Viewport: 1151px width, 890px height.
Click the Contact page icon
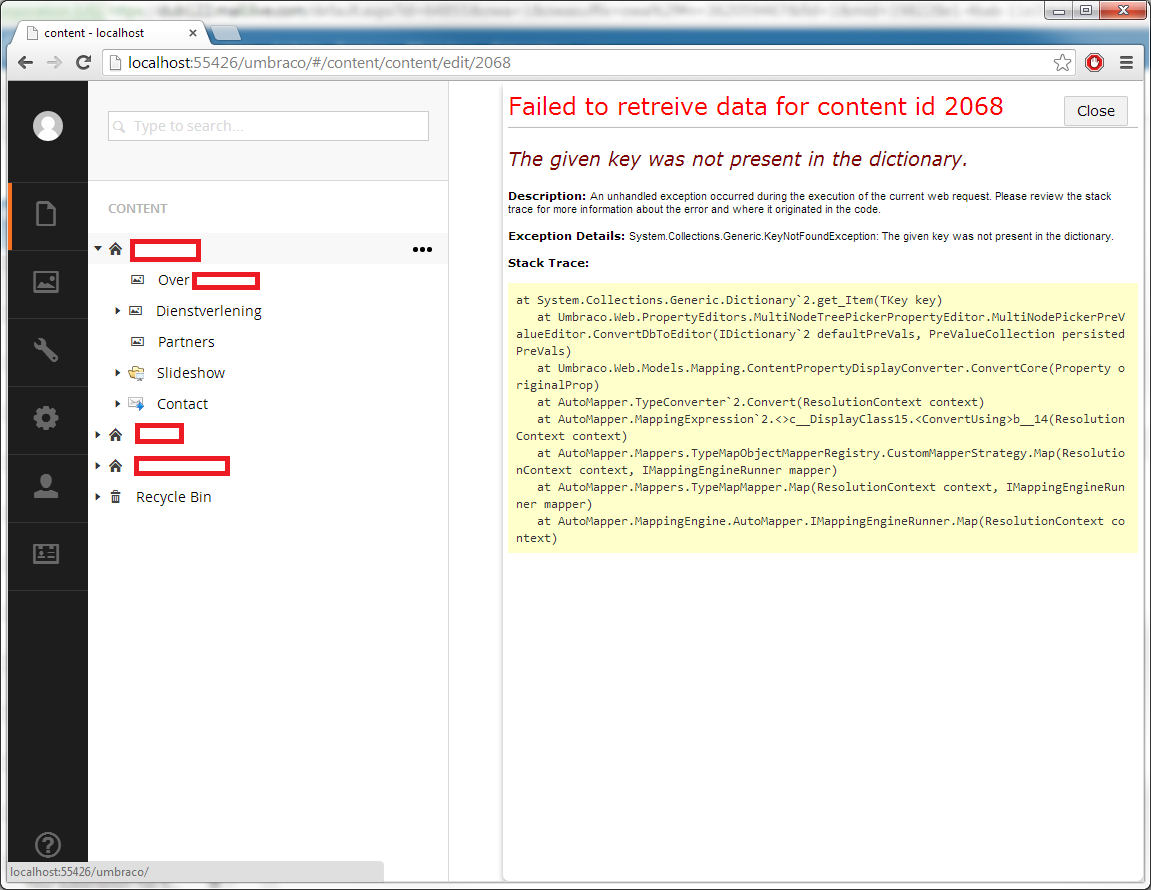click(136, 404)
